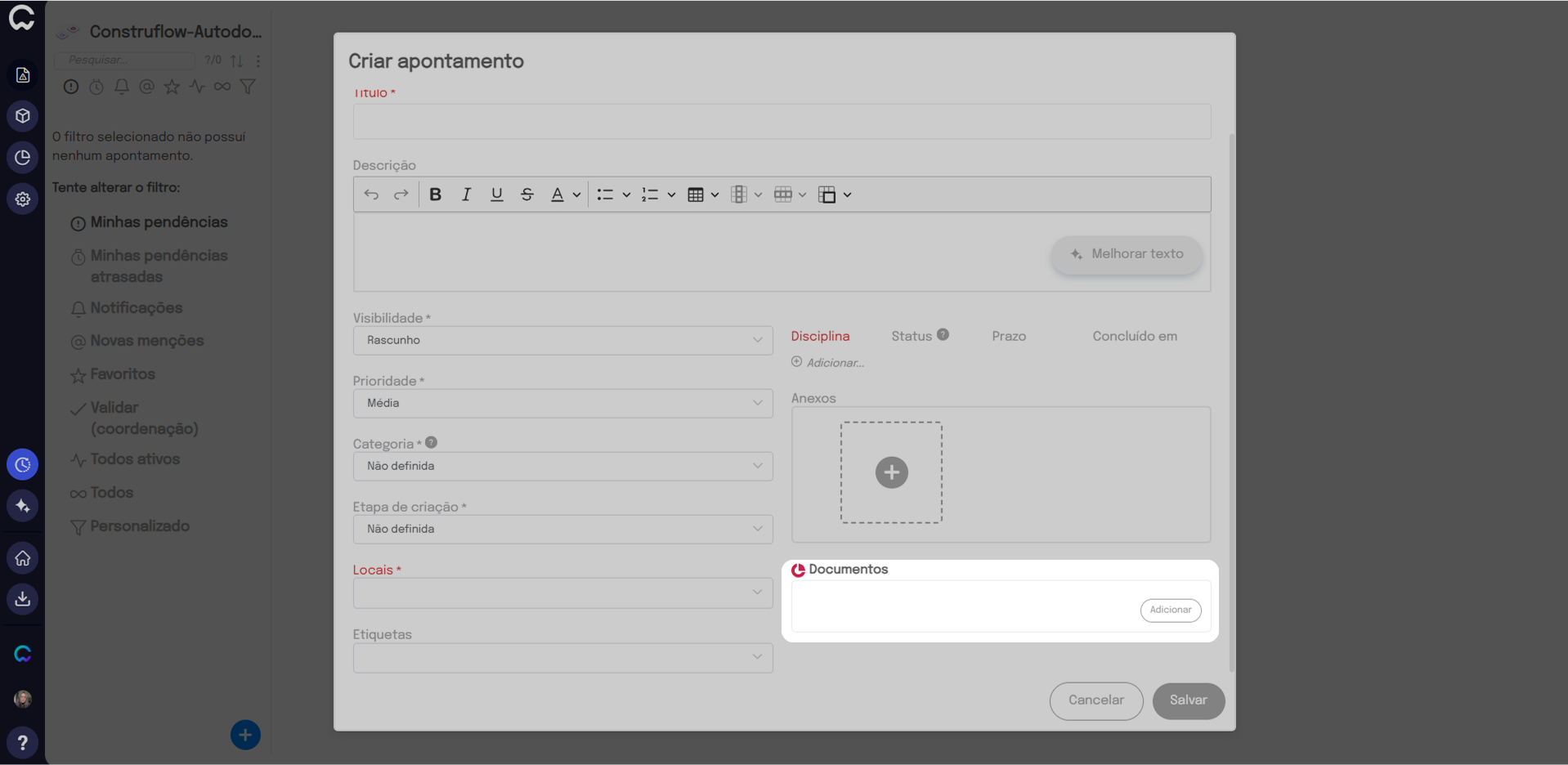Viewport: 1568px width, 765px height.
Task: Click the Melhorar texto AI button
Action: 1127,254
